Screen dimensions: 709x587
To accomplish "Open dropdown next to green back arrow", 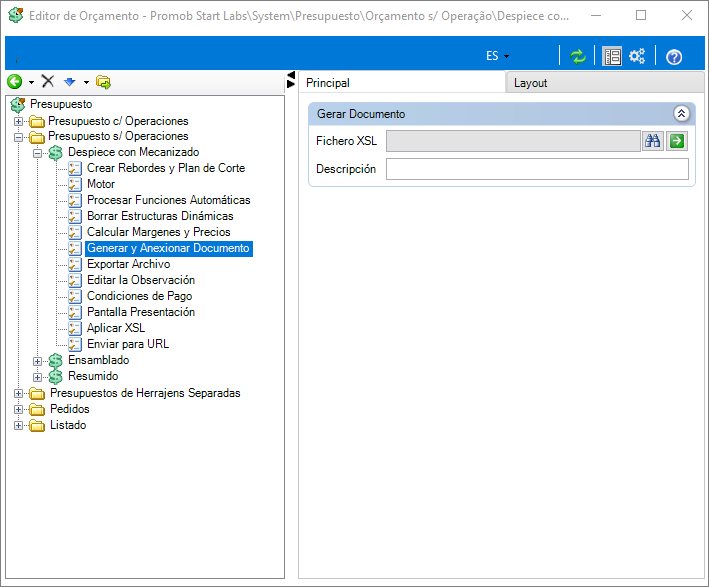I will click(x=31, y=82).
